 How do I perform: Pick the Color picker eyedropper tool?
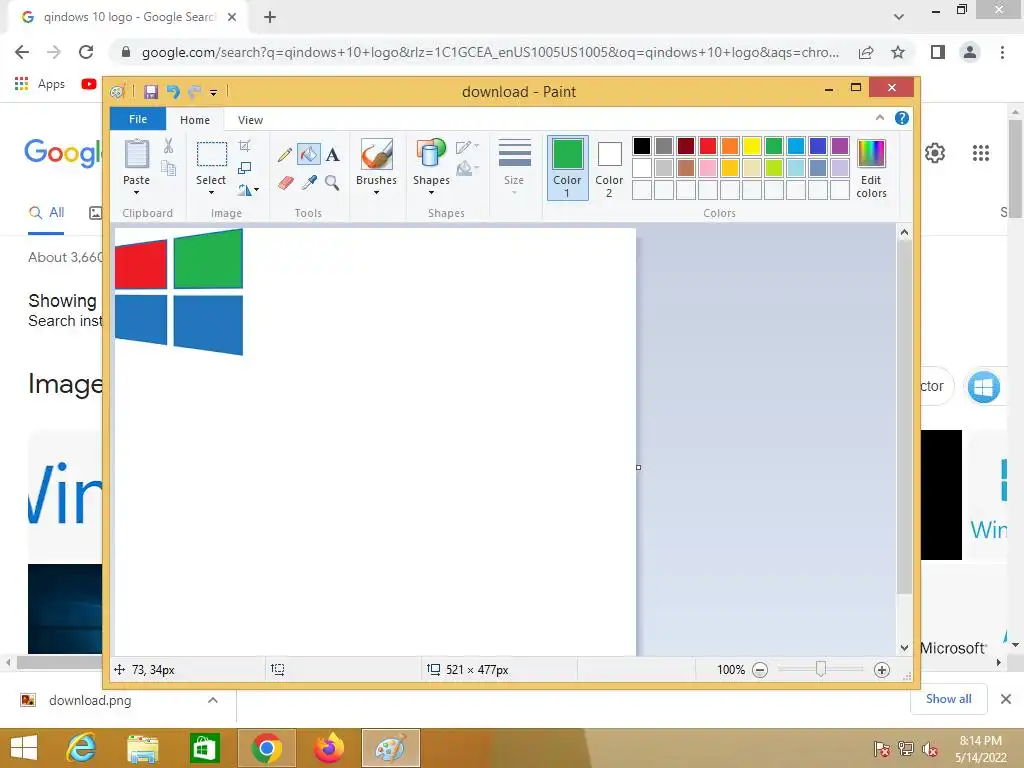tap(309, 182)
